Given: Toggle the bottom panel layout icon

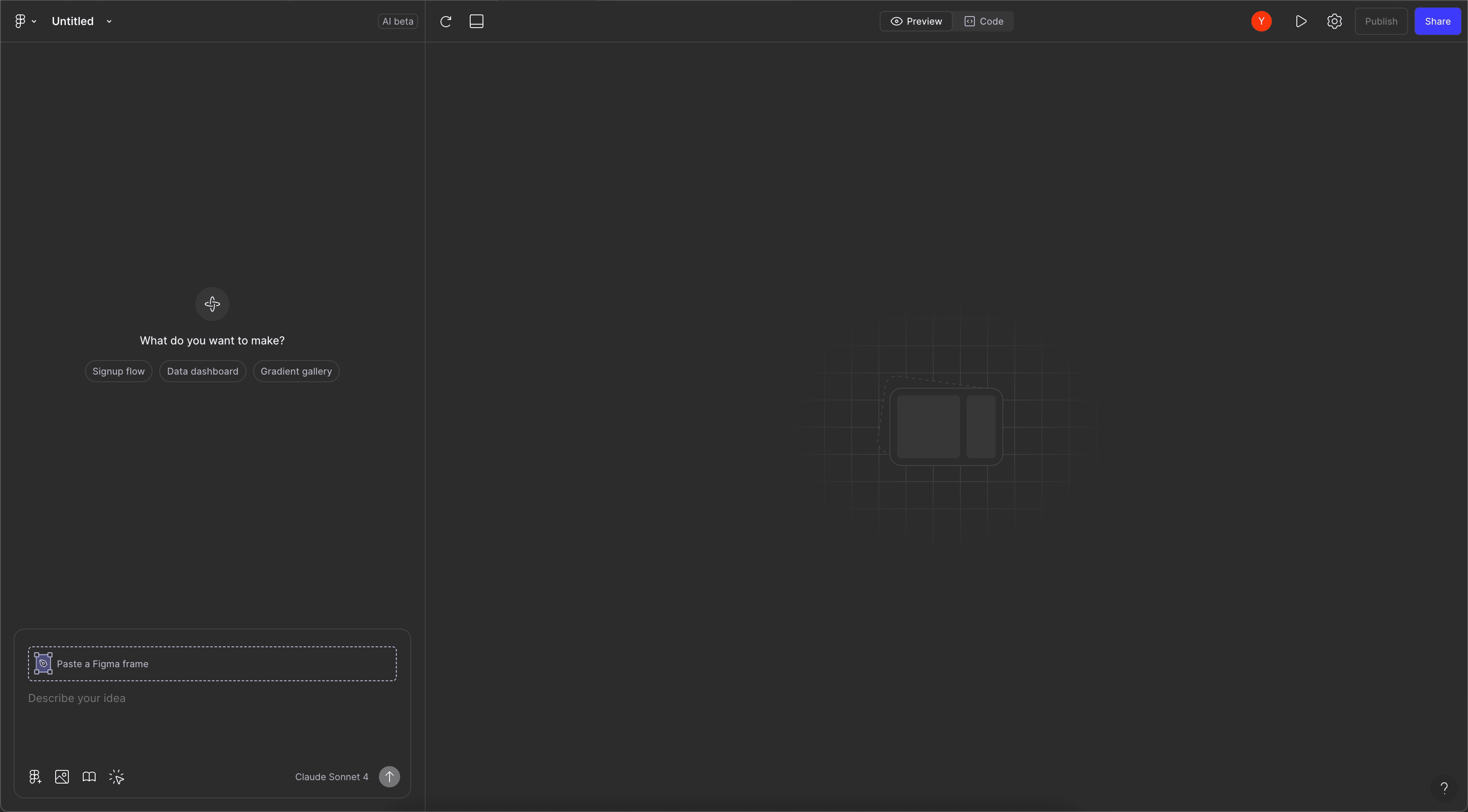Looking at the screenshot, I should [476, 22].
